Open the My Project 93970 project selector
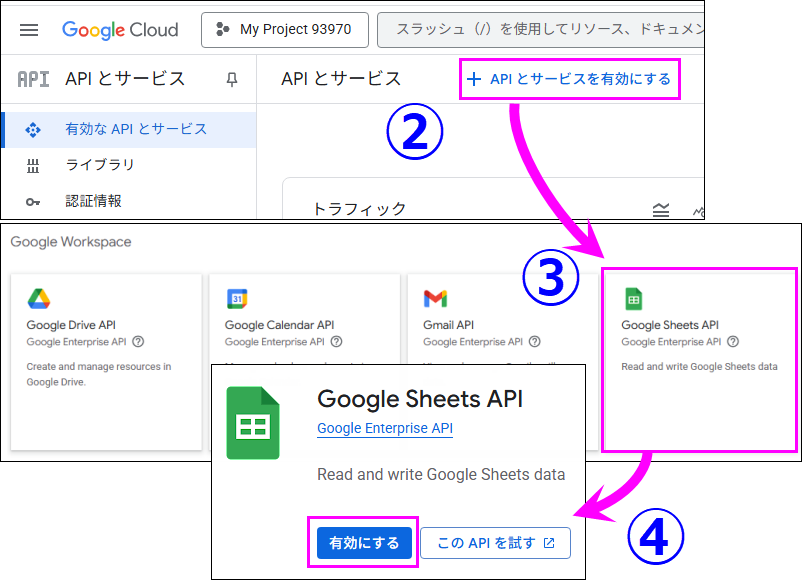Screen dimensions: 802x580 coord(285,30)
